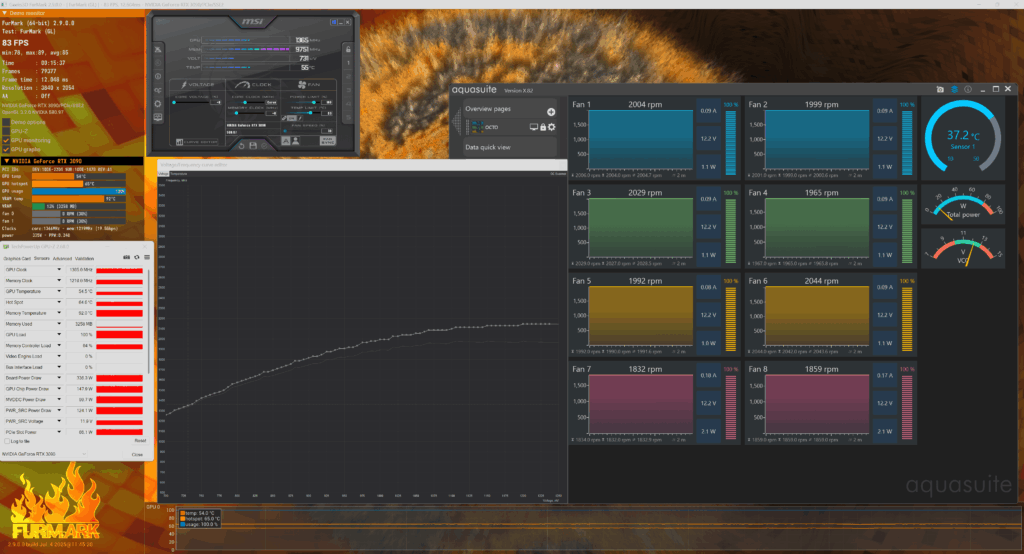Switch to GPU-Z Validation tab
Image resolution: width=1024 pixels, height=554 pixels.
coord(84,259)
